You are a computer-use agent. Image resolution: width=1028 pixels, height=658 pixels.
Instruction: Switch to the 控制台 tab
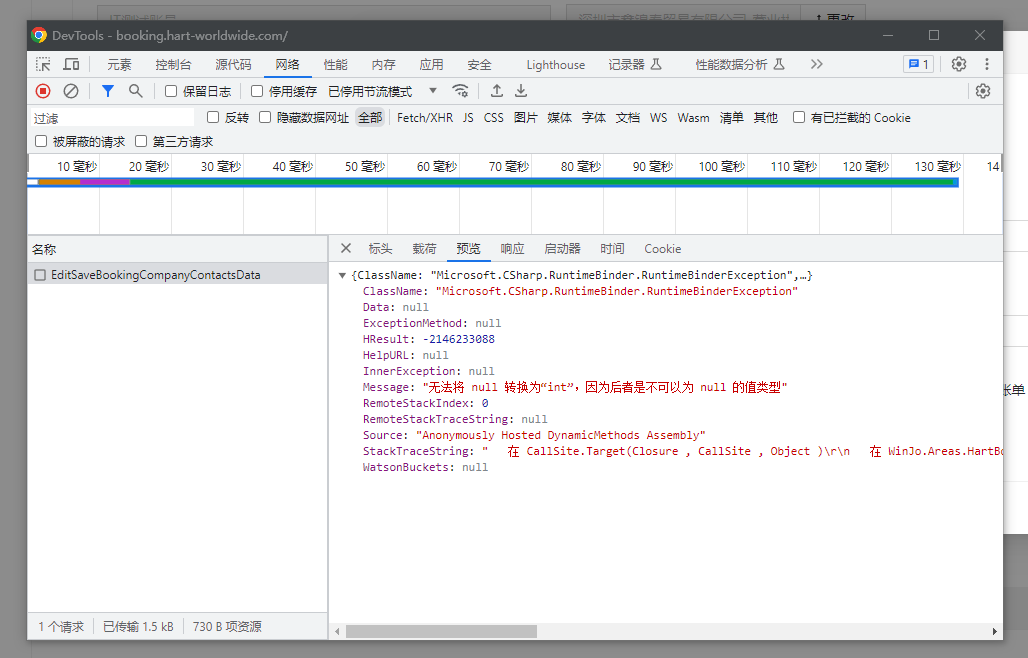(173, 64)
